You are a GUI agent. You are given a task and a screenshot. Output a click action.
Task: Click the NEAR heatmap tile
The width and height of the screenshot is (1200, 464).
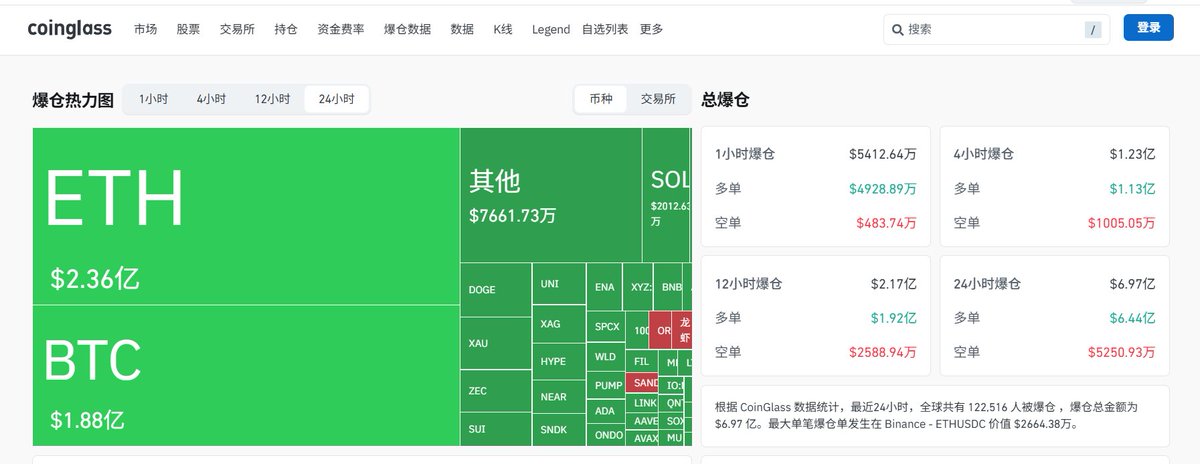[558, 397]
